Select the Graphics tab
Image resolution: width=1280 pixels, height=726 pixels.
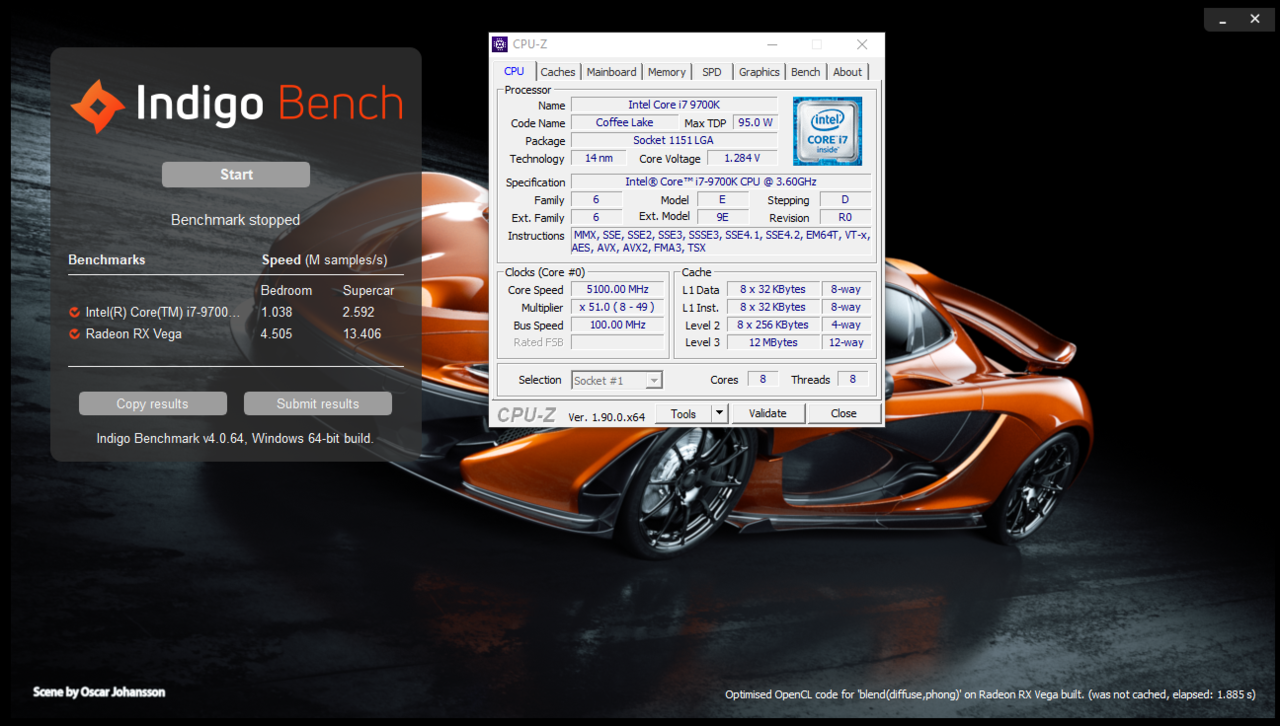pos(759,72)
